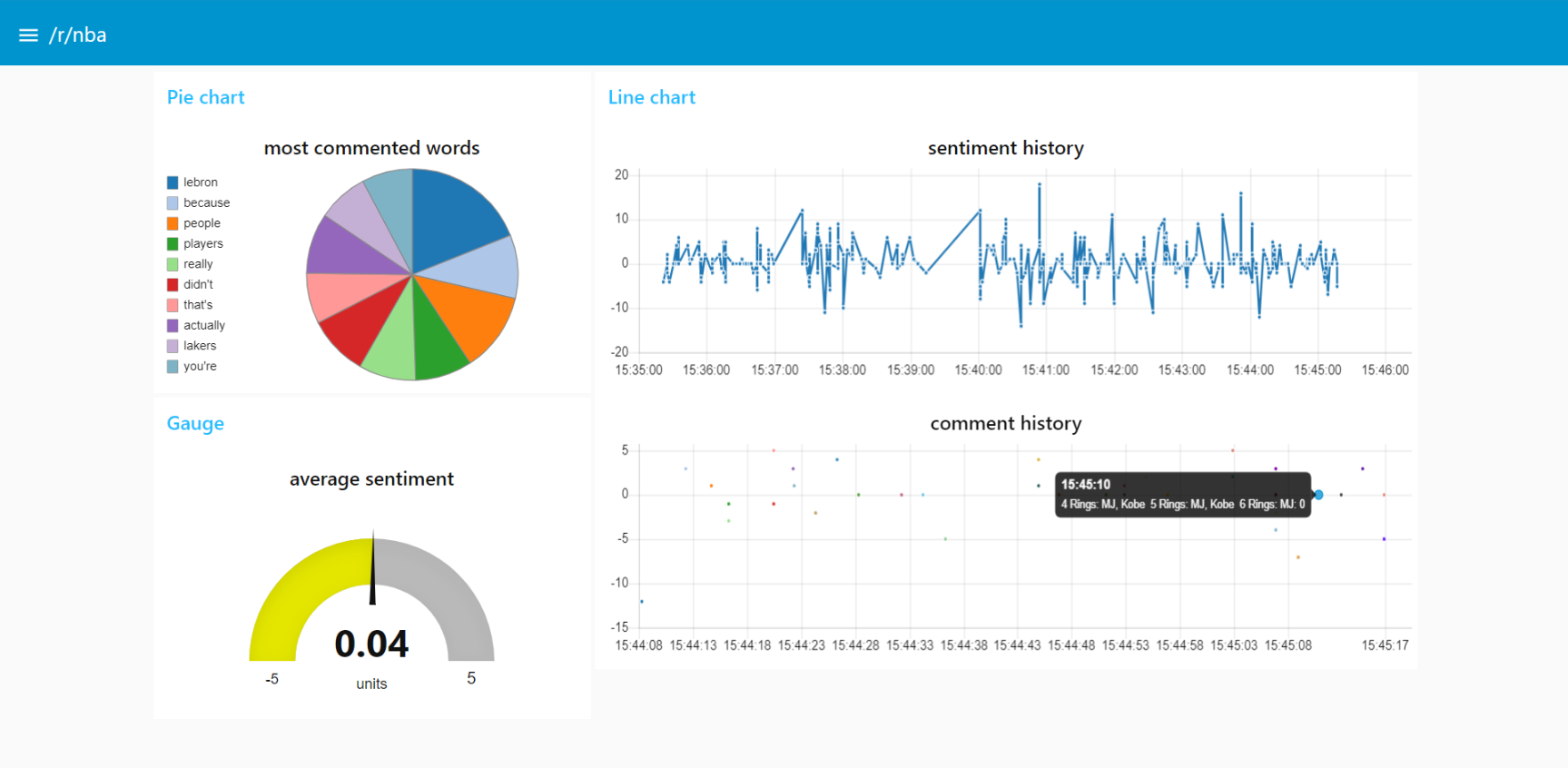
Task: Click the 'average sentiment' gauge title
Action: pos(371,479)
